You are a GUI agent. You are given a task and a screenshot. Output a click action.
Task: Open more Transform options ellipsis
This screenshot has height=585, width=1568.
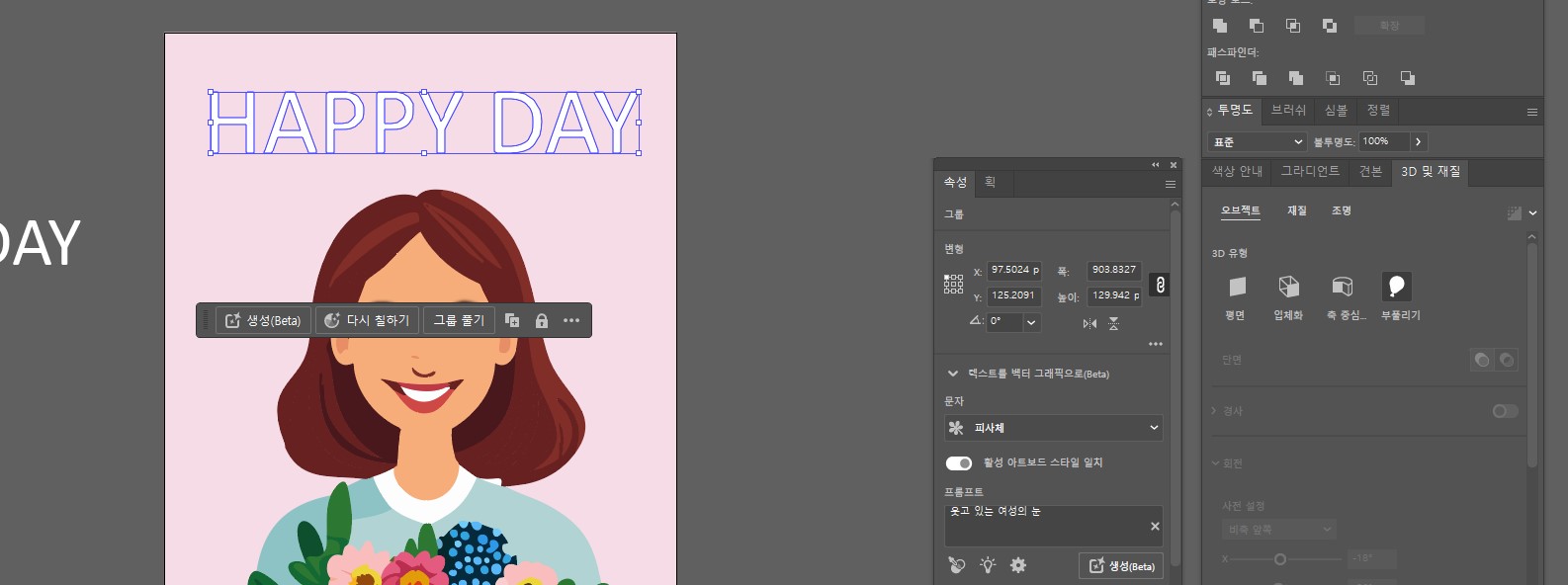coord(1156,344)
